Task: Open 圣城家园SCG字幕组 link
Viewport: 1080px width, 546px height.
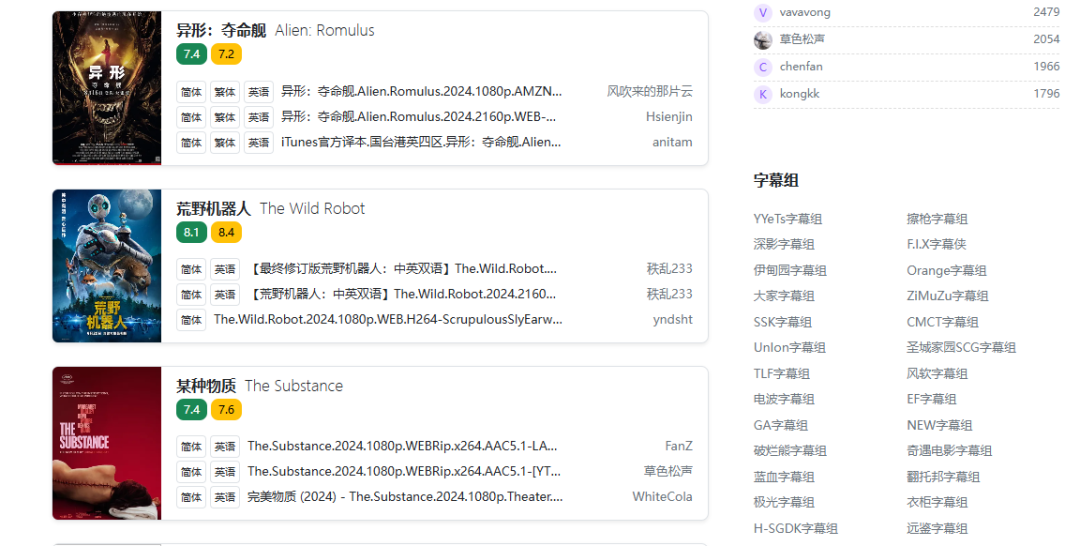Action: (962, 348)
